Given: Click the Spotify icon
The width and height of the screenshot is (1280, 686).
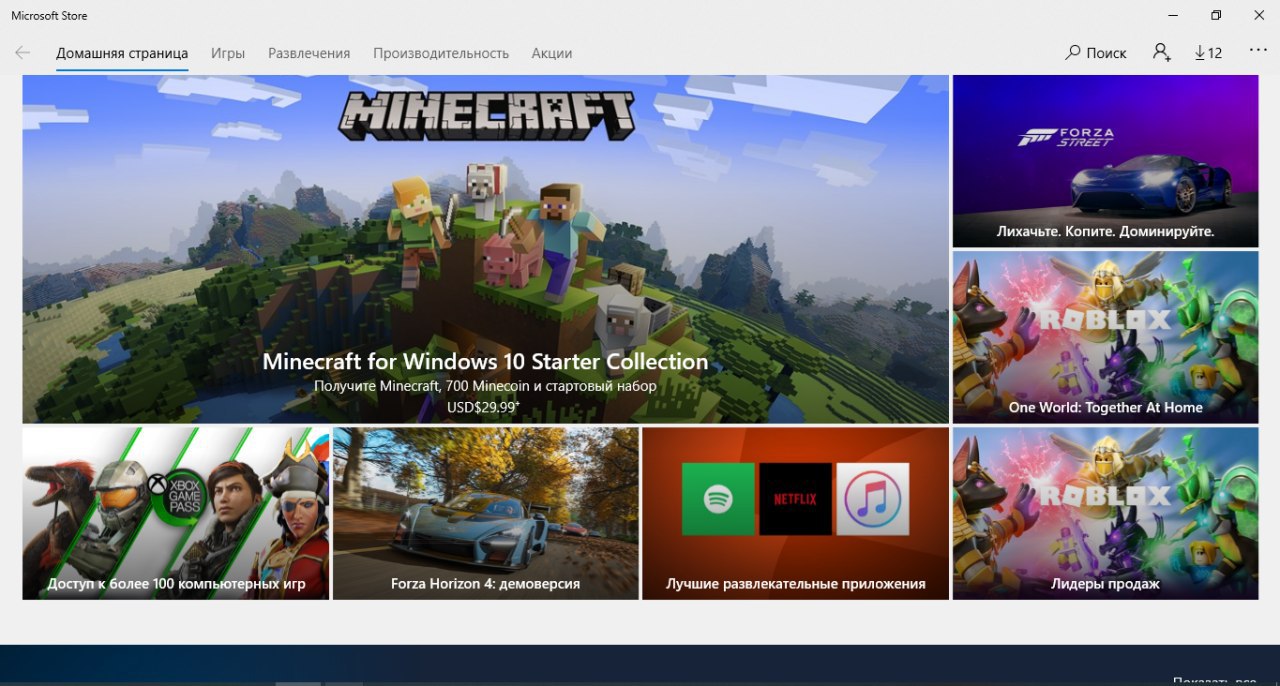Looking at the screenshot, I should [718, 499].
